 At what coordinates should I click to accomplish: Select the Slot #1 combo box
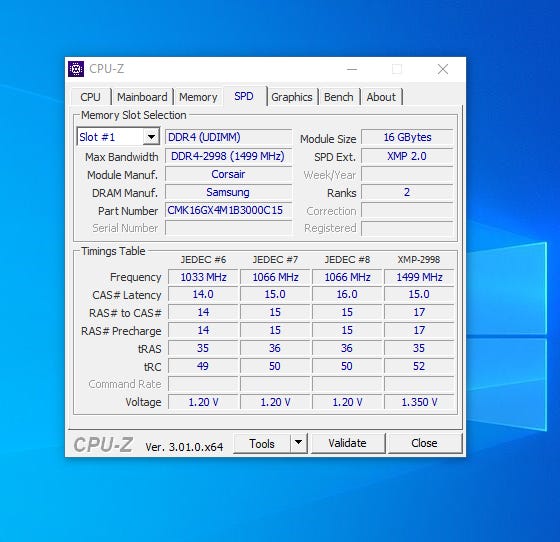tap(118, 137)
